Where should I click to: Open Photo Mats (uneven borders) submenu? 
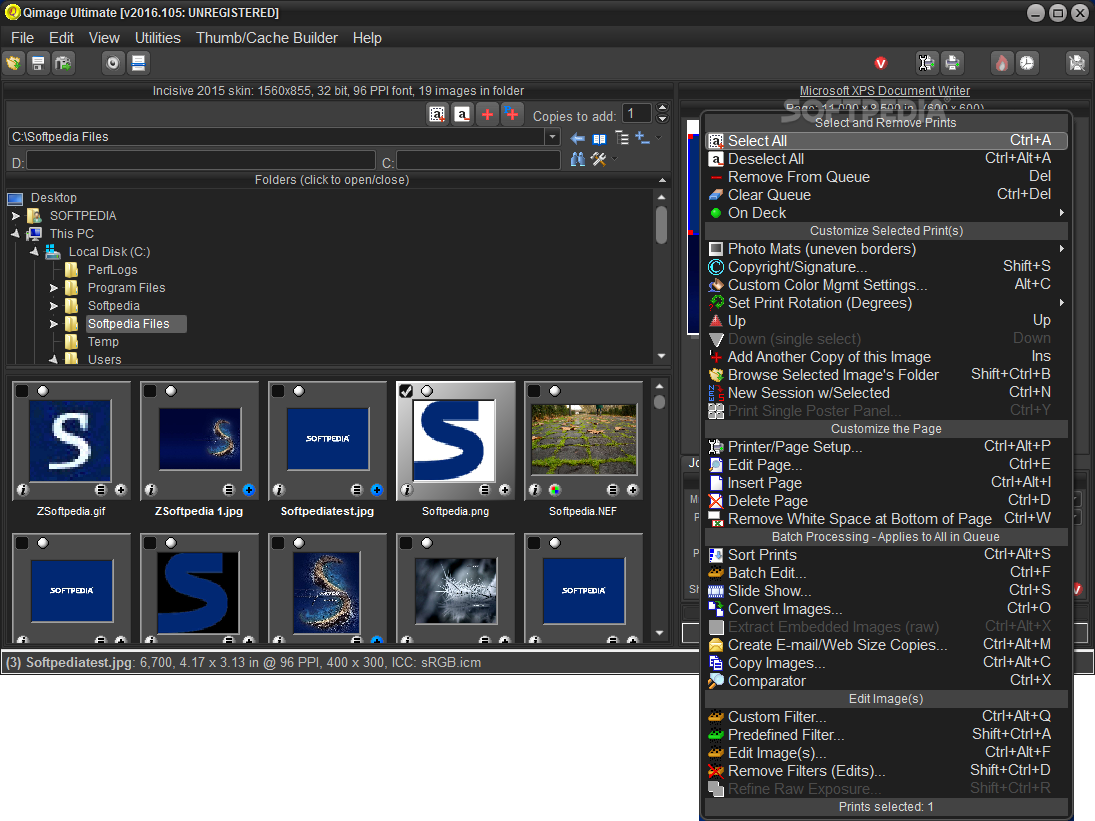[x=887, y=249]
